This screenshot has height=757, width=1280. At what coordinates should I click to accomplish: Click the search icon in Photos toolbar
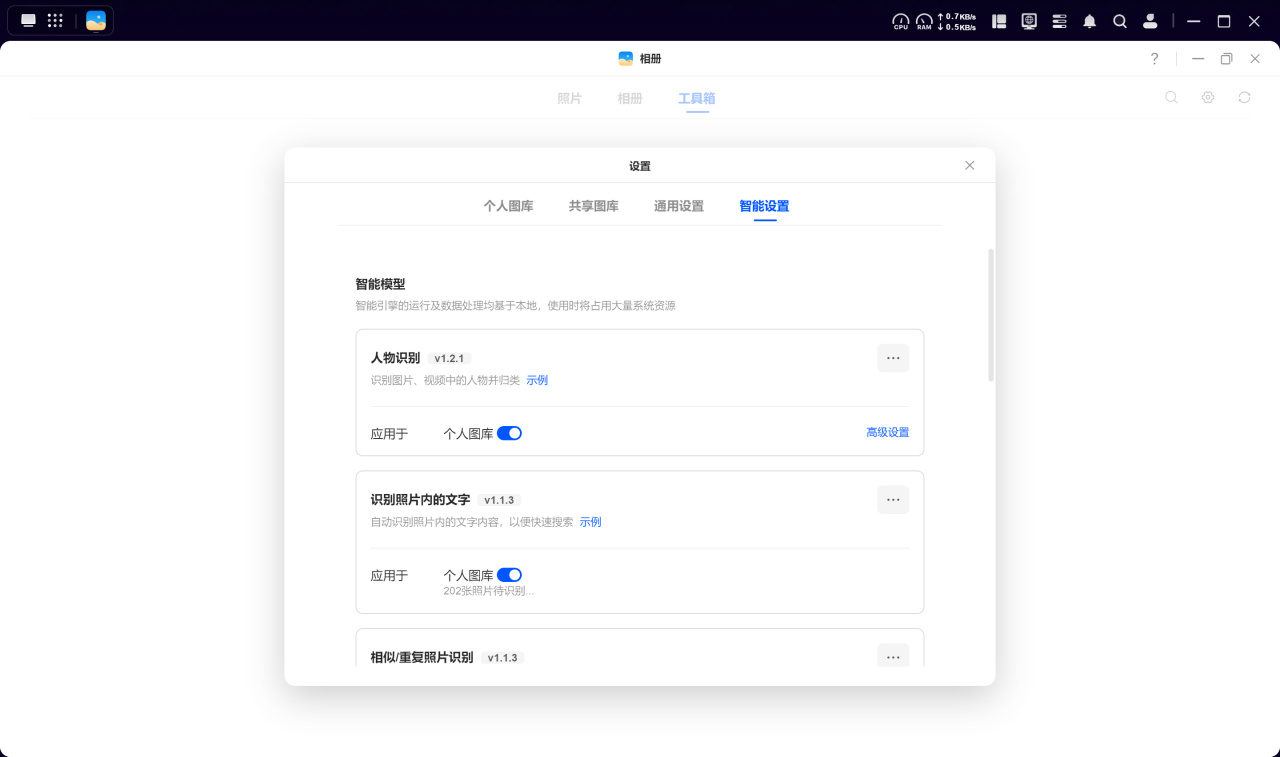[x=1172, y=97]
